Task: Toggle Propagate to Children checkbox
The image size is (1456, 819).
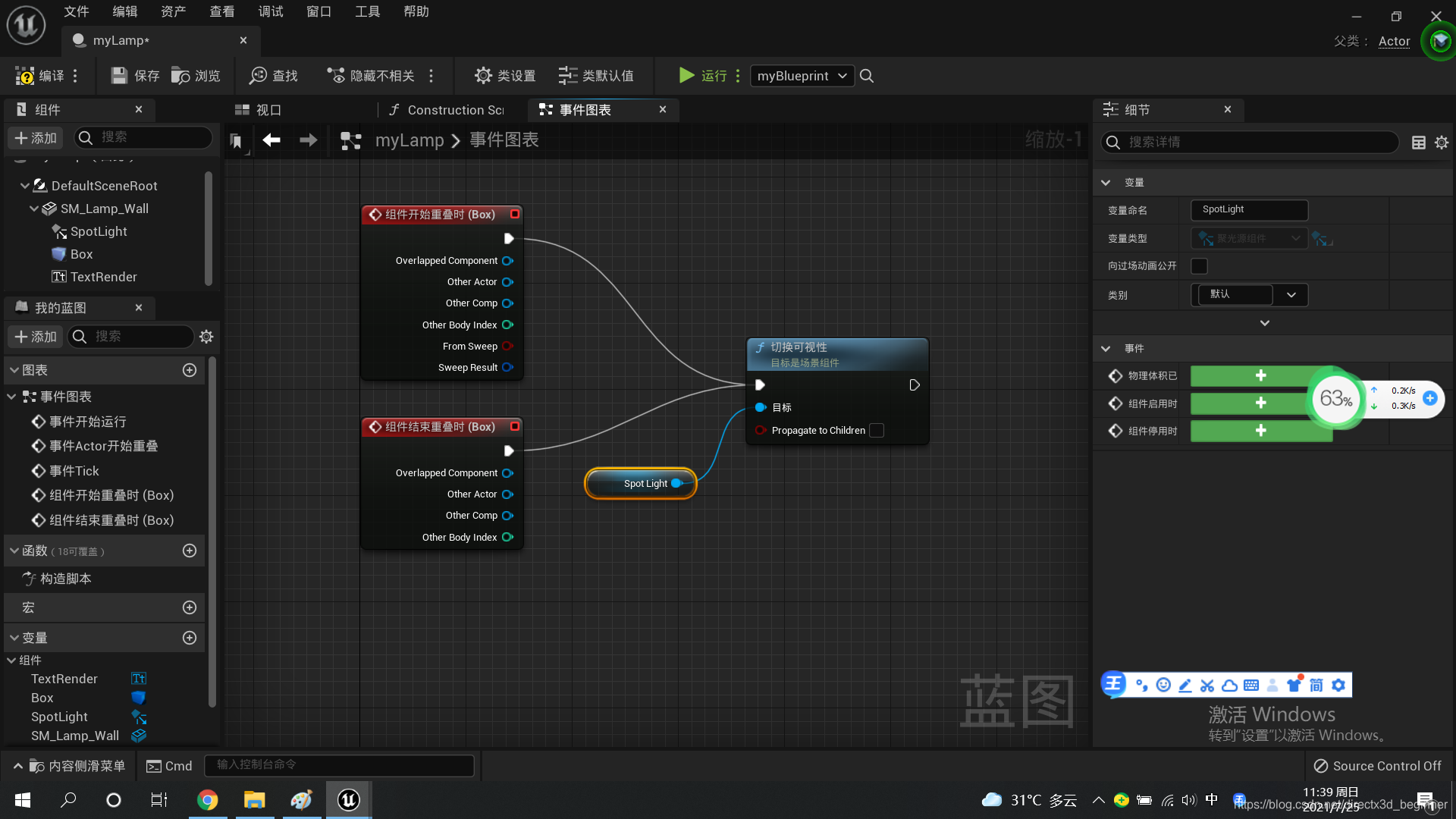Action: (877, 431)
